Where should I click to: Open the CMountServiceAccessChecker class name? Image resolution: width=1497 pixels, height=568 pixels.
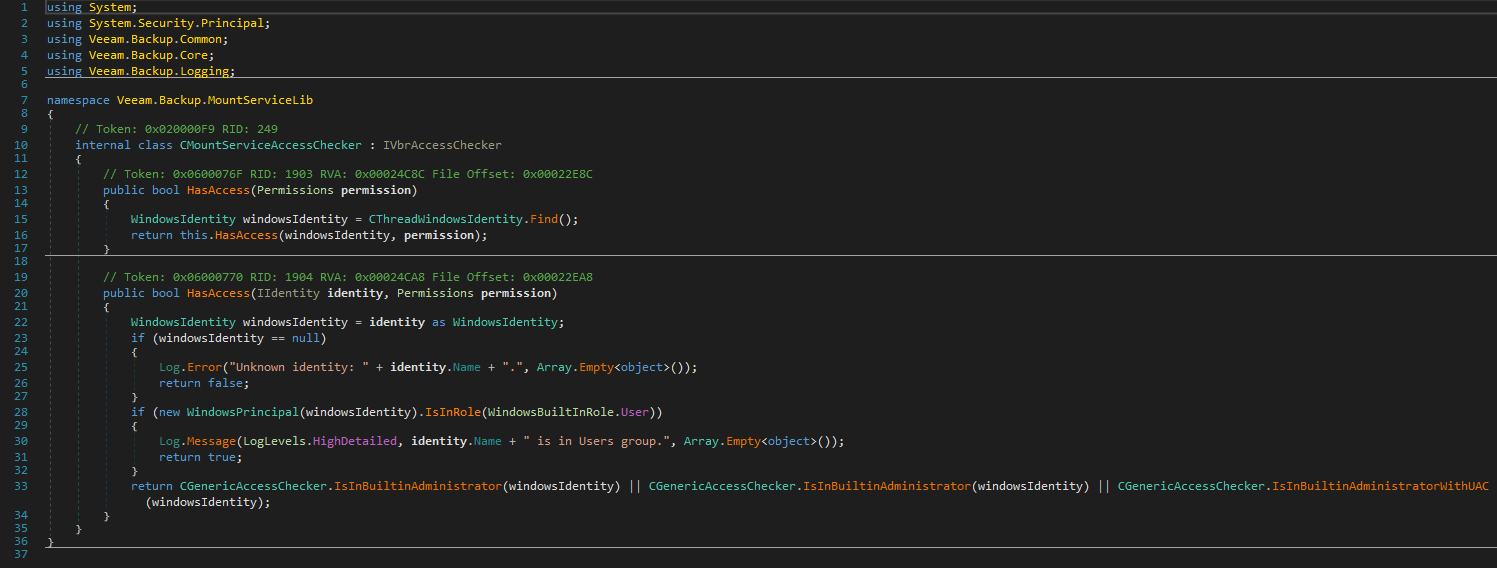click(271, 145)
